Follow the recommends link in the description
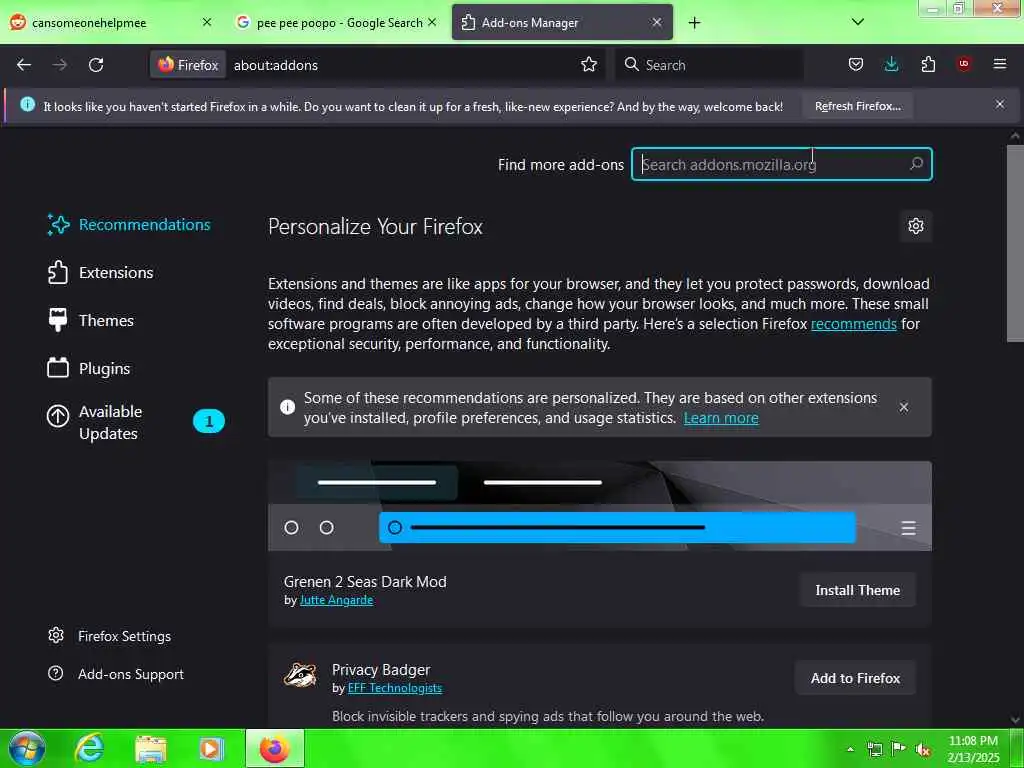This screenshot has height=768, width=1024. click(854, 324)
